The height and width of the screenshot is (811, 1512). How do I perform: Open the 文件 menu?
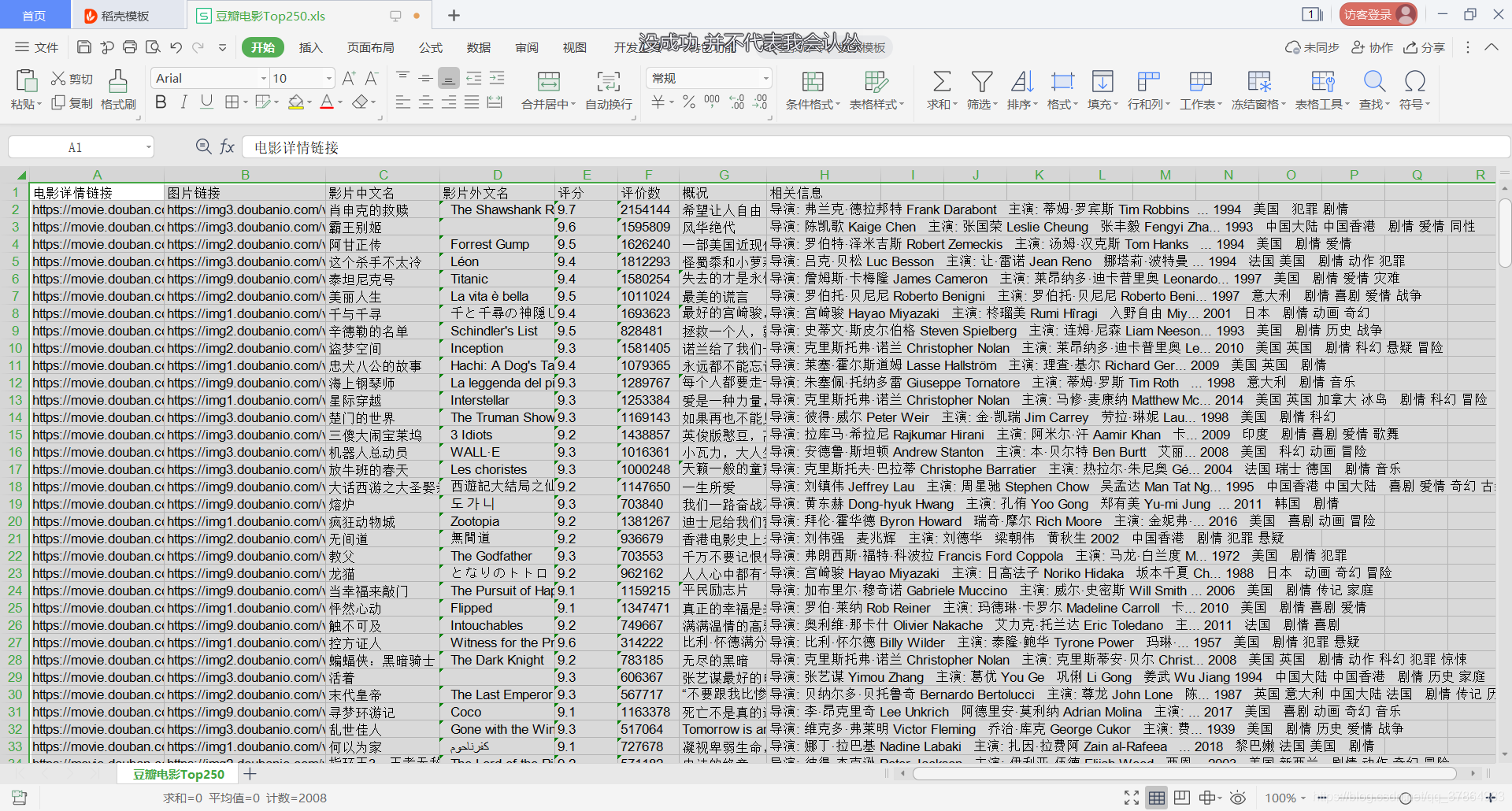(37, 47)
